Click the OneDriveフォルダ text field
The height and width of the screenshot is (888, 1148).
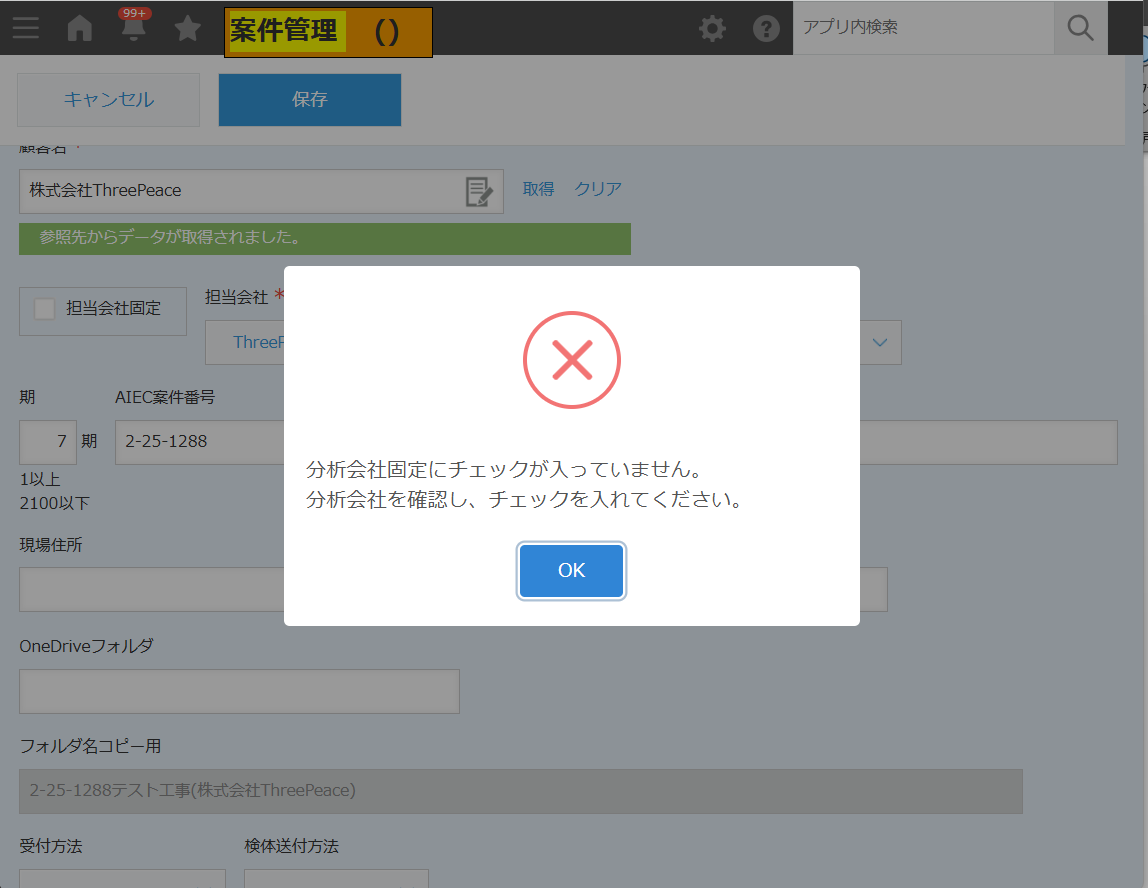(239, 692)
